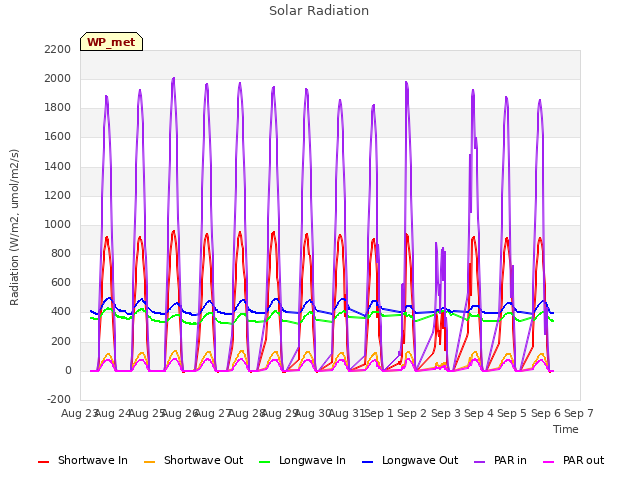Click the 1400 y-axis tick label
The height and width of the screenshot is (480, 640).
click(x=58, y=166)
